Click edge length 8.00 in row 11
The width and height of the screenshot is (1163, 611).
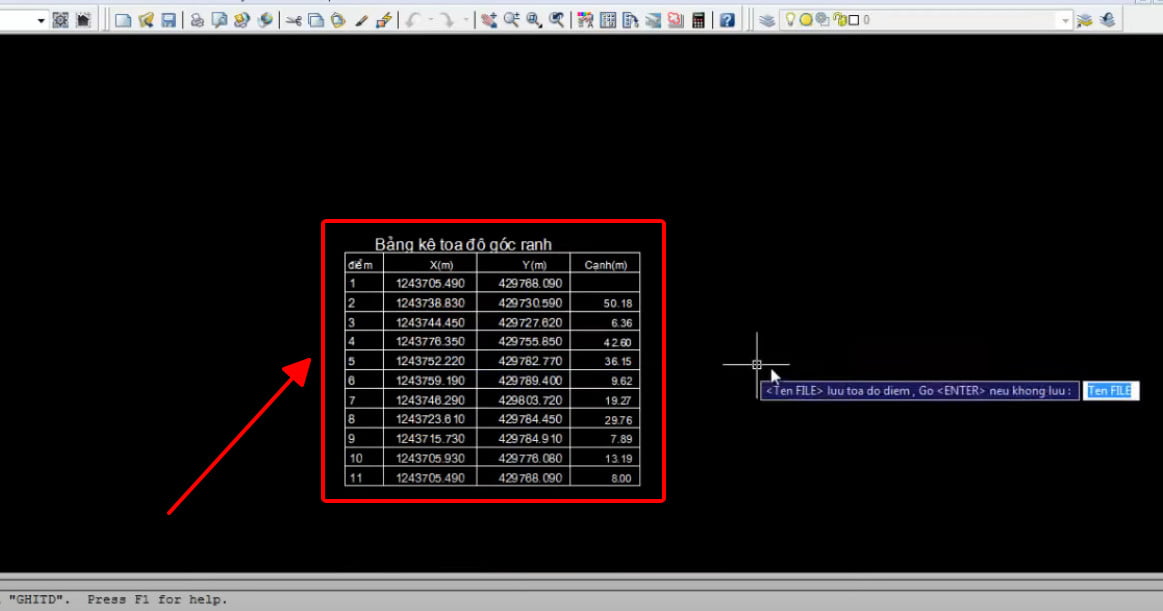point(621,478)
